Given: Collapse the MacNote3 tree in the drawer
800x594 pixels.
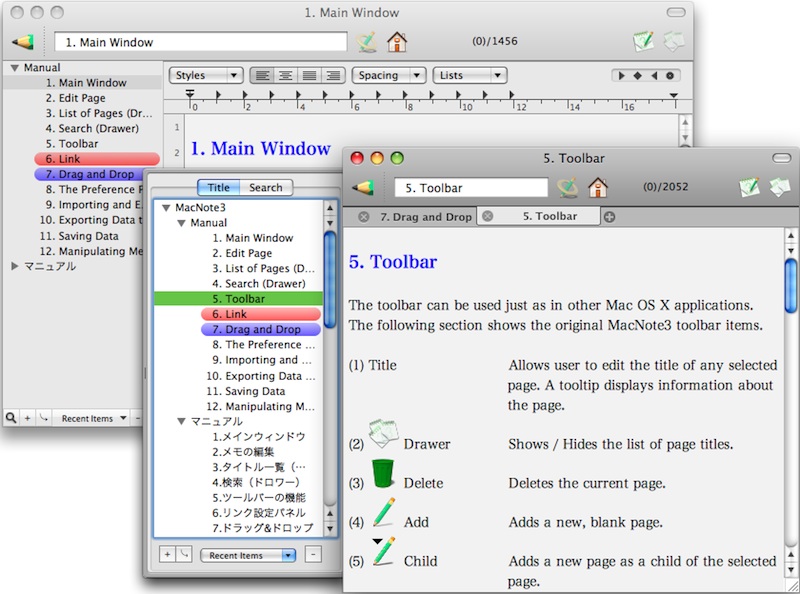Looking at the screenshot, I should (166, 207).
